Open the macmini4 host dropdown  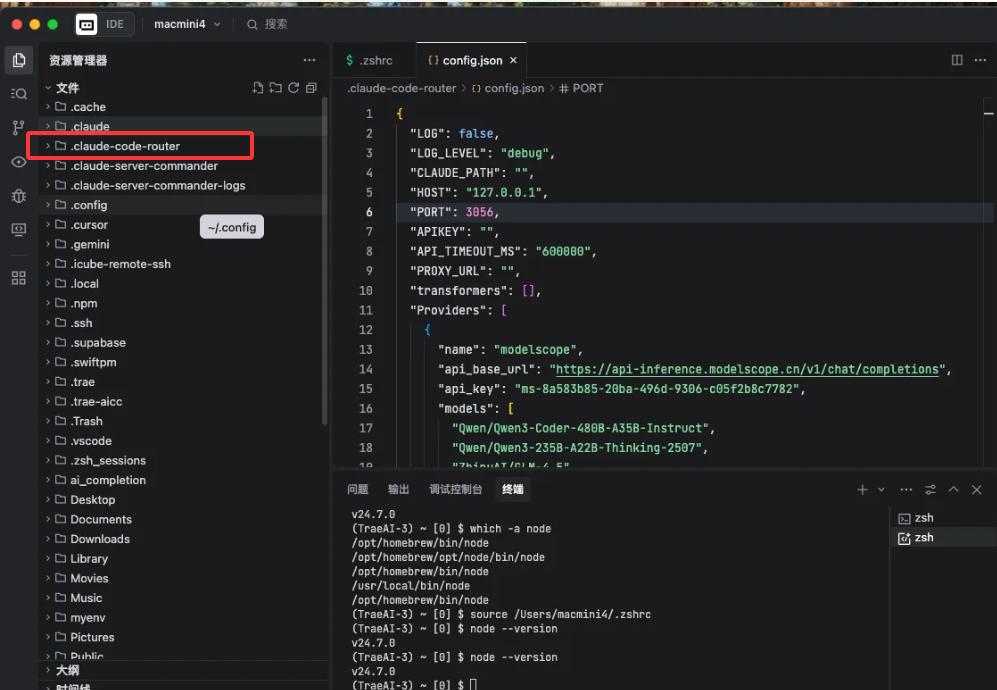point(187,24)
